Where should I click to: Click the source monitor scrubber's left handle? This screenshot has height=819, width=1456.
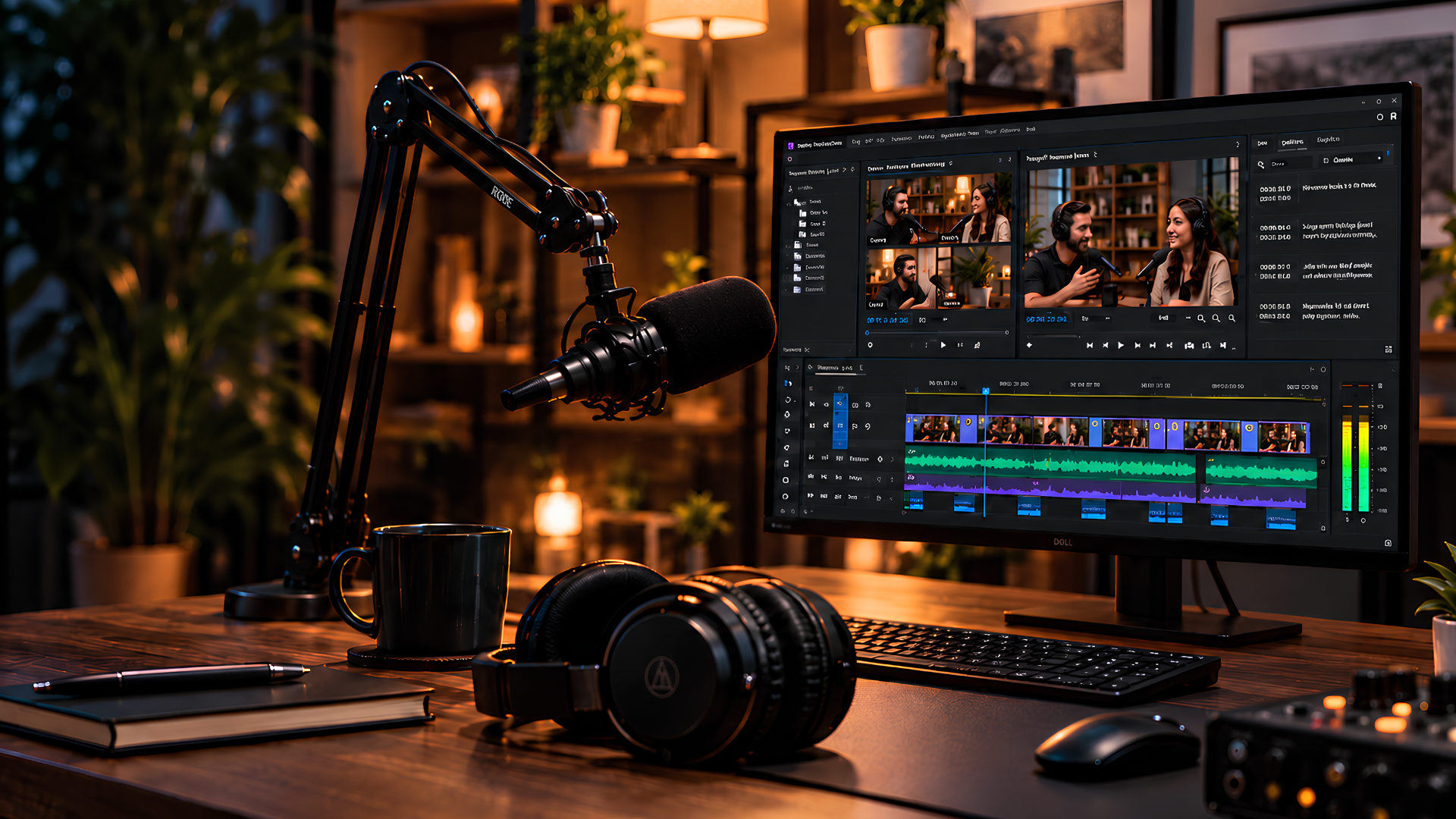coord(868,332)
